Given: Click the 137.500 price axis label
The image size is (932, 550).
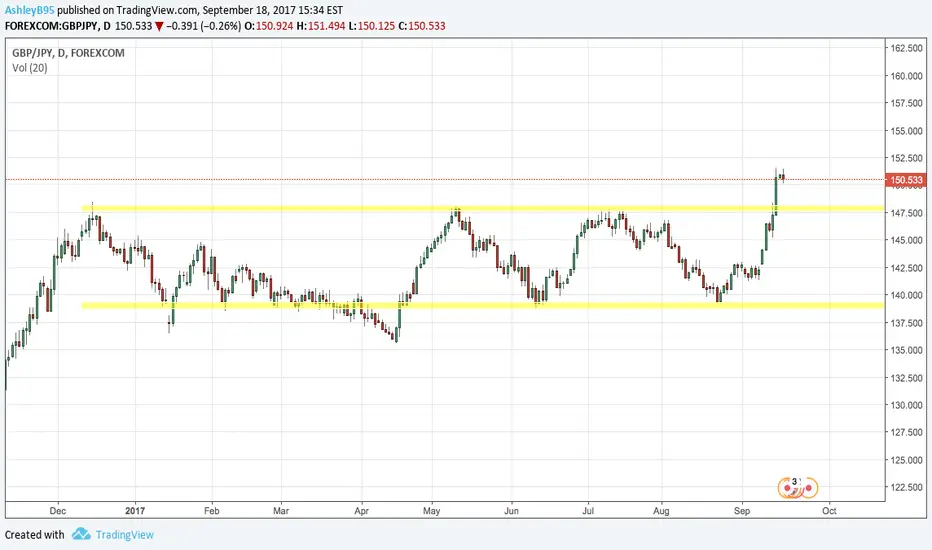Looking at the screenshot, I should [906, 323].
